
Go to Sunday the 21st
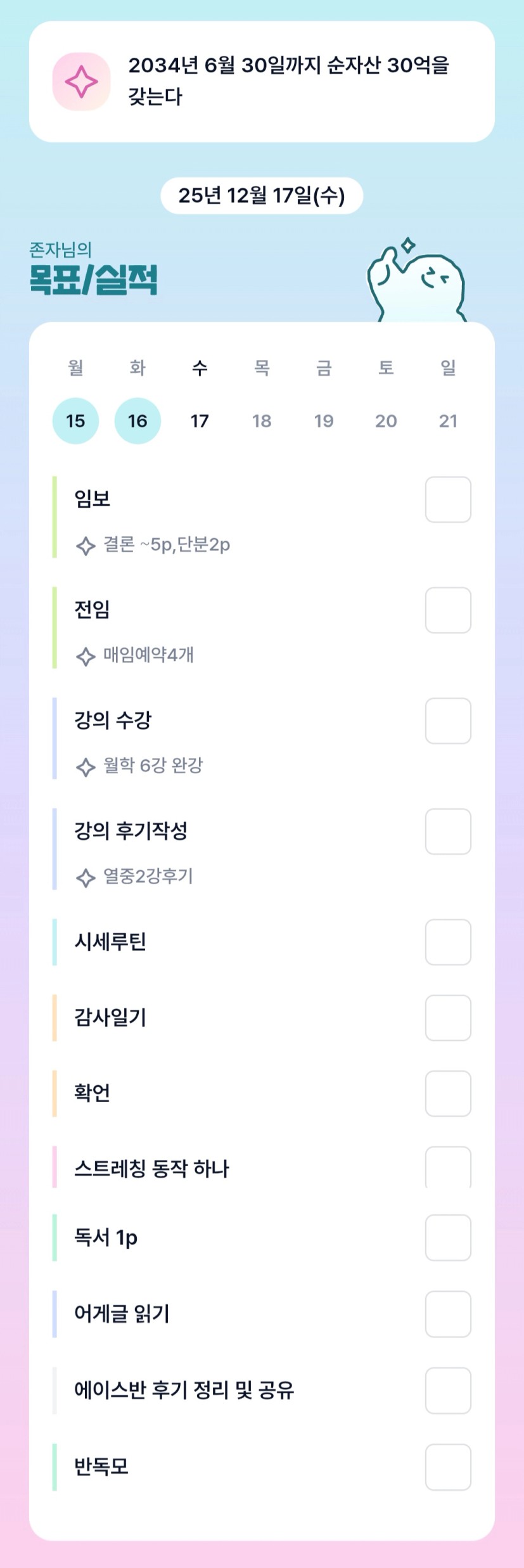[448, 421]
